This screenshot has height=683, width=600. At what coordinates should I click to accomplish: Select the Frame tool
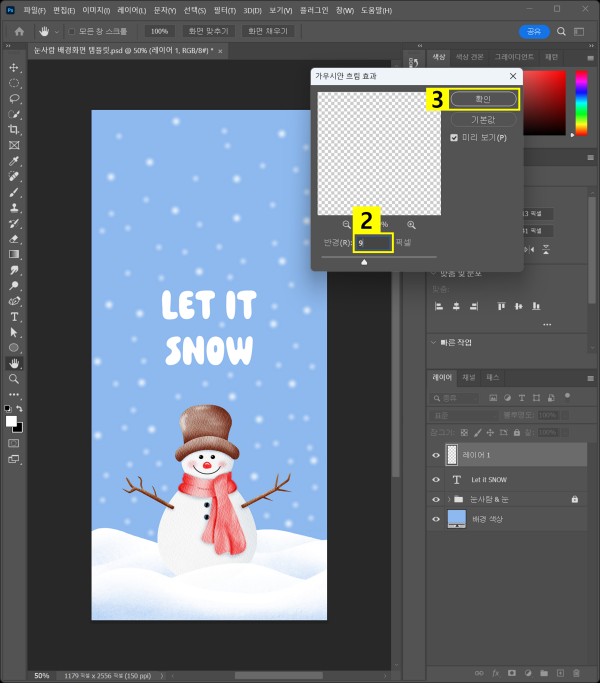tap(14, 145)
